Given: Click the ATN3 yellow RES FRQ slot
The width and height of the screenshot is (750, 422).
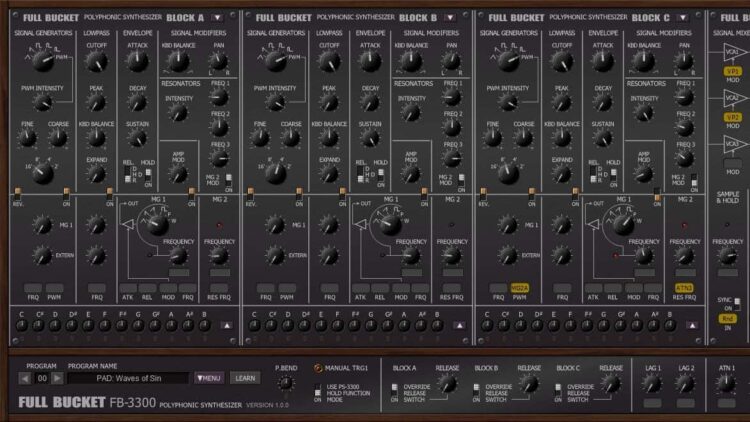Looking at the screenshot, I should [x=684, y=288].
